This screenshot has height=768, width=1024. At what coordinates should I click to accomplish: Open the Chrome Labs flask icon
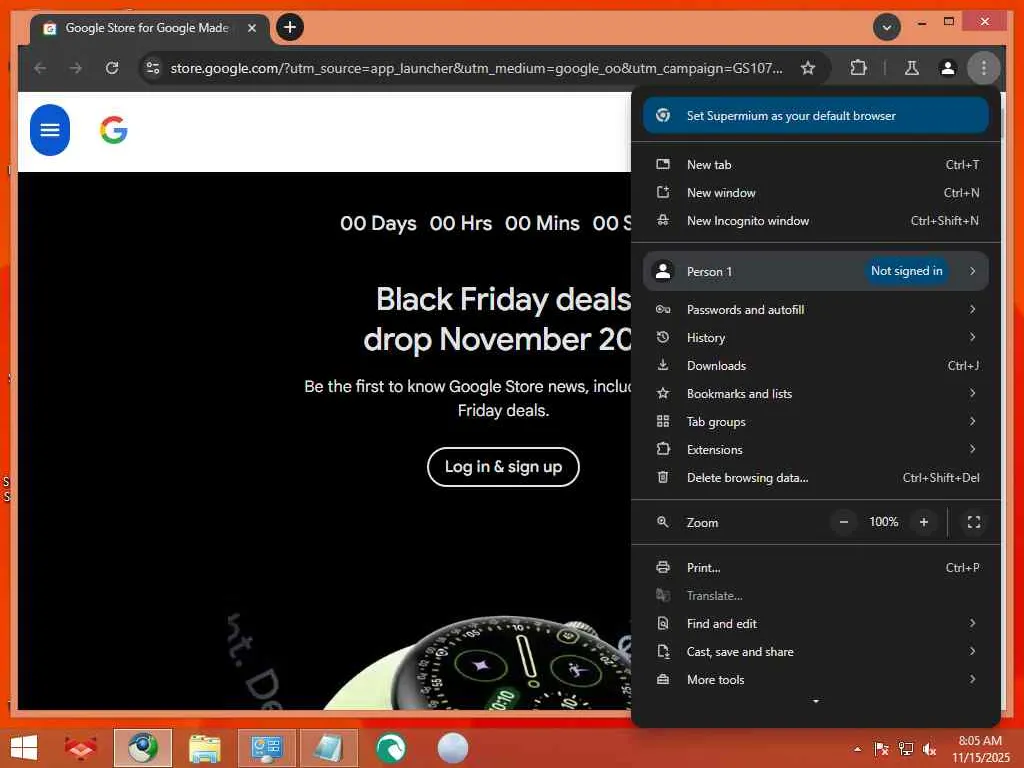point(912,68)
